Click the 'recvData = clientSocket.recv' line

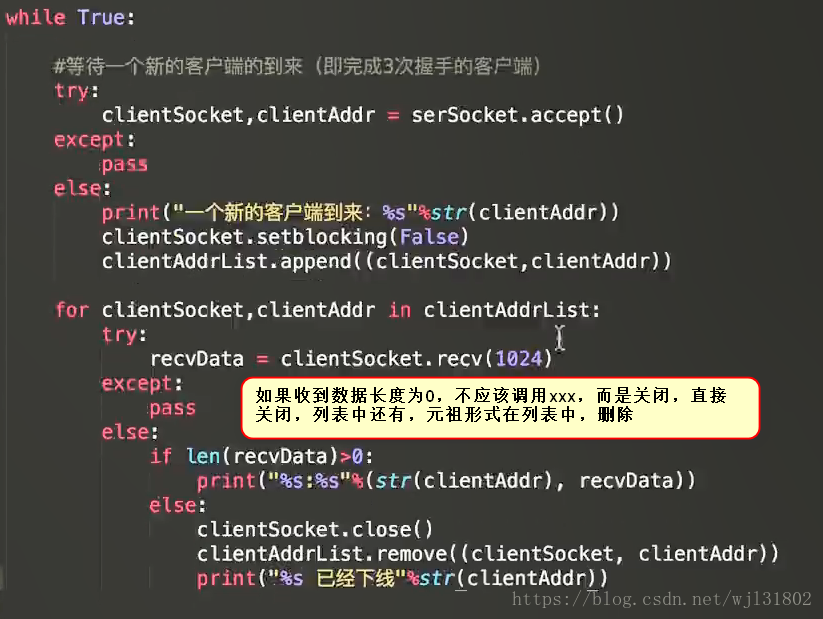pos(351,359)
